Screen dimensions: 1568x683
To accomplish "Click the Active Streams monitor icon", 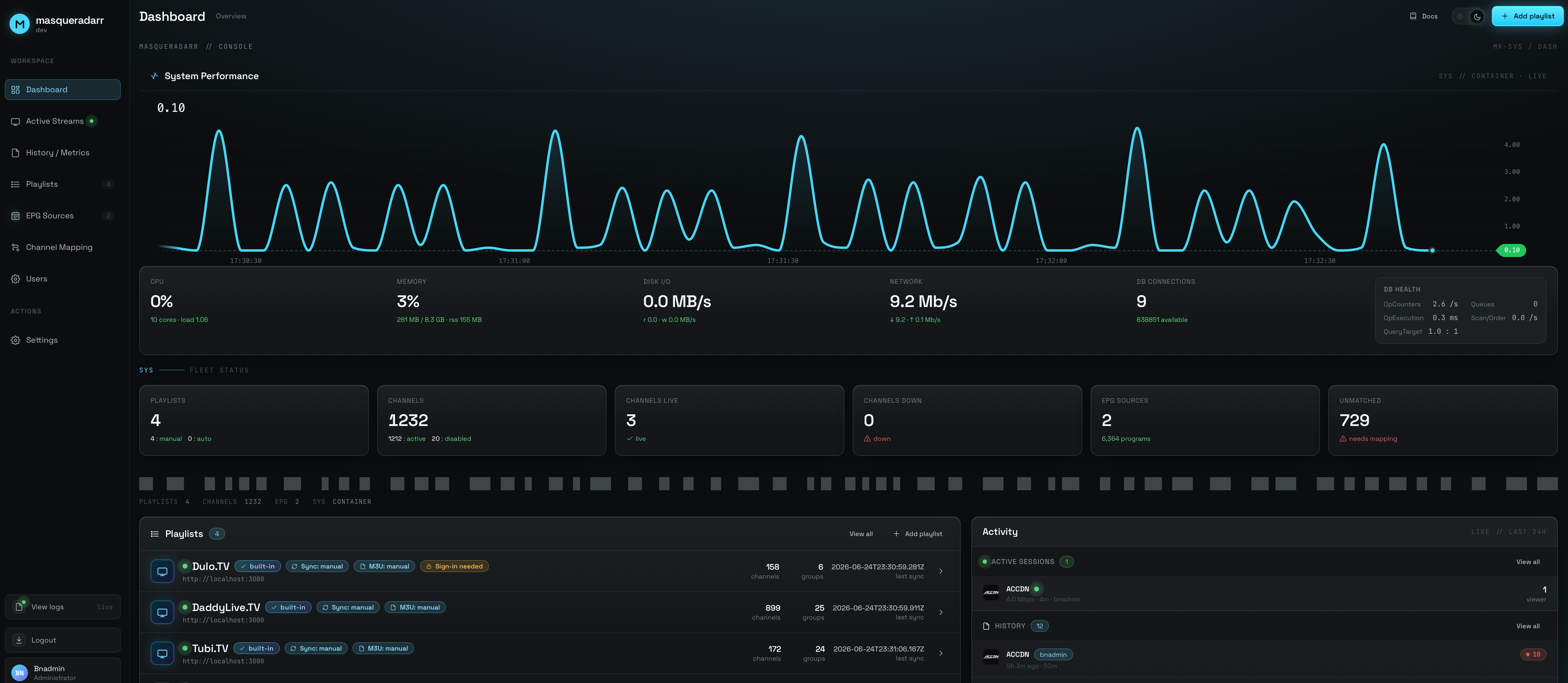I will (x=15, y=121).
